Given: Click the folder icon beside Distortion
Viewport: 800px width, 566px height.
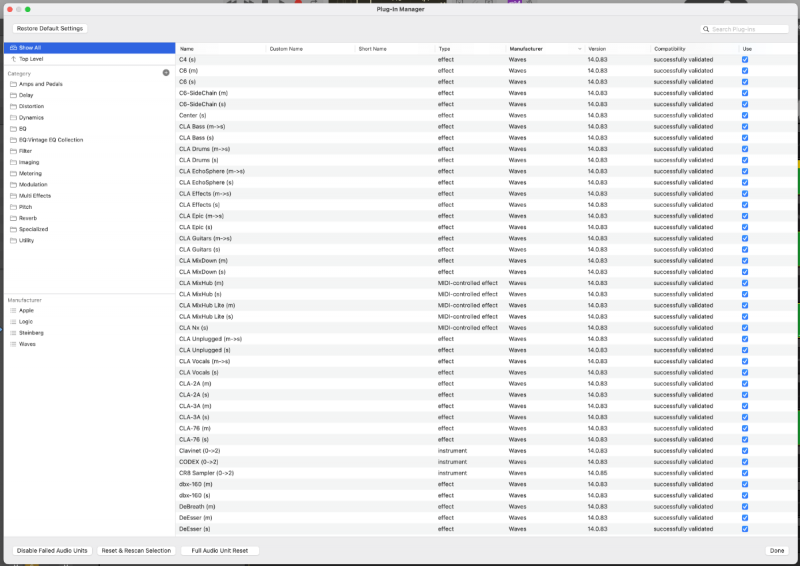Looking at the screenshot, I should pos(13,107).
